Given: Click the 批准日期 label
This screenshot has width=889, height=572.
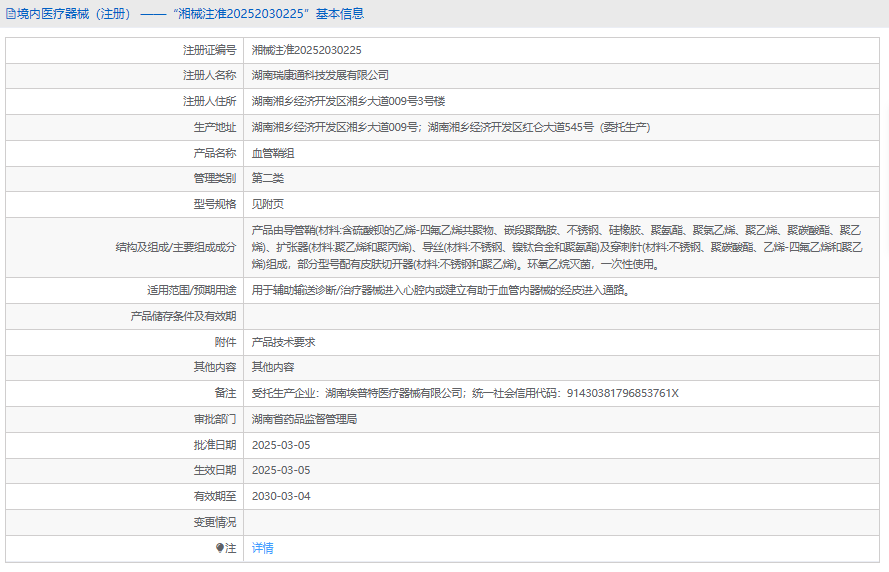Looking at the screenshot, I should [215, 446].
